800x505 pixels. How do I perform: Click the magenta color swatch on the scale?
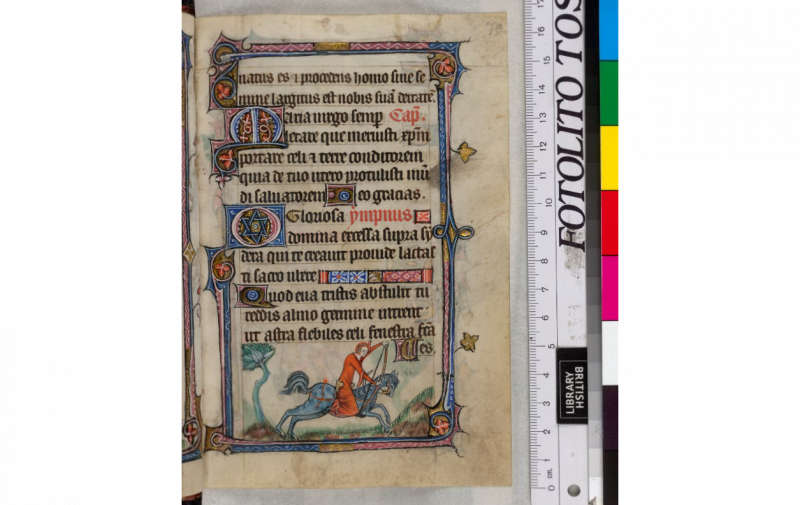608,287
